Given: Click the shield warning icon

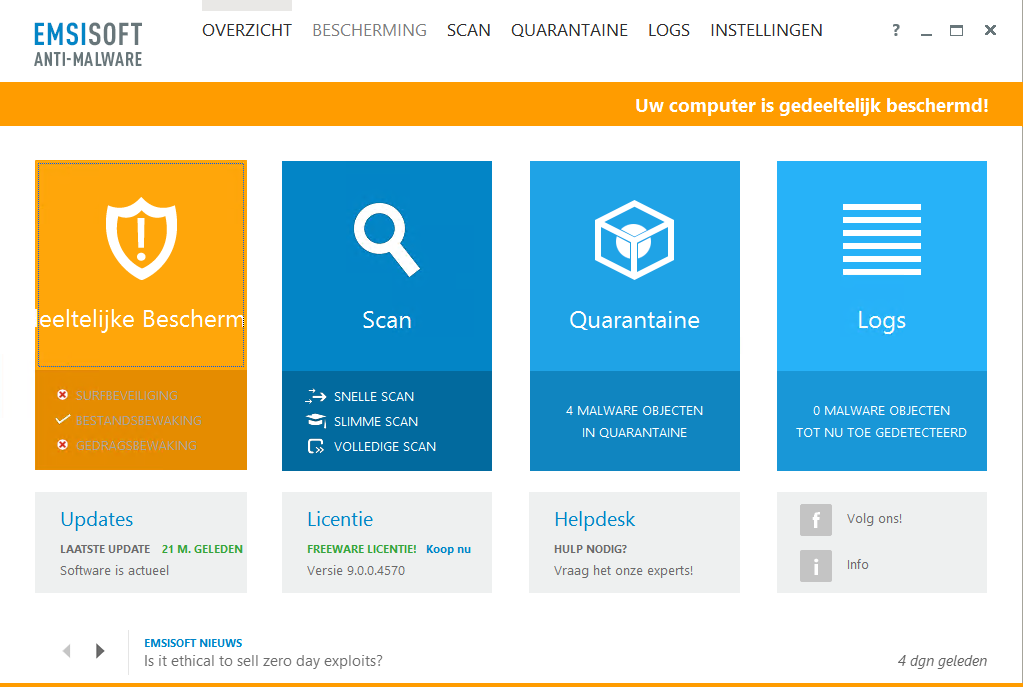Looking at the screenshot, I should tap(141, 238).
